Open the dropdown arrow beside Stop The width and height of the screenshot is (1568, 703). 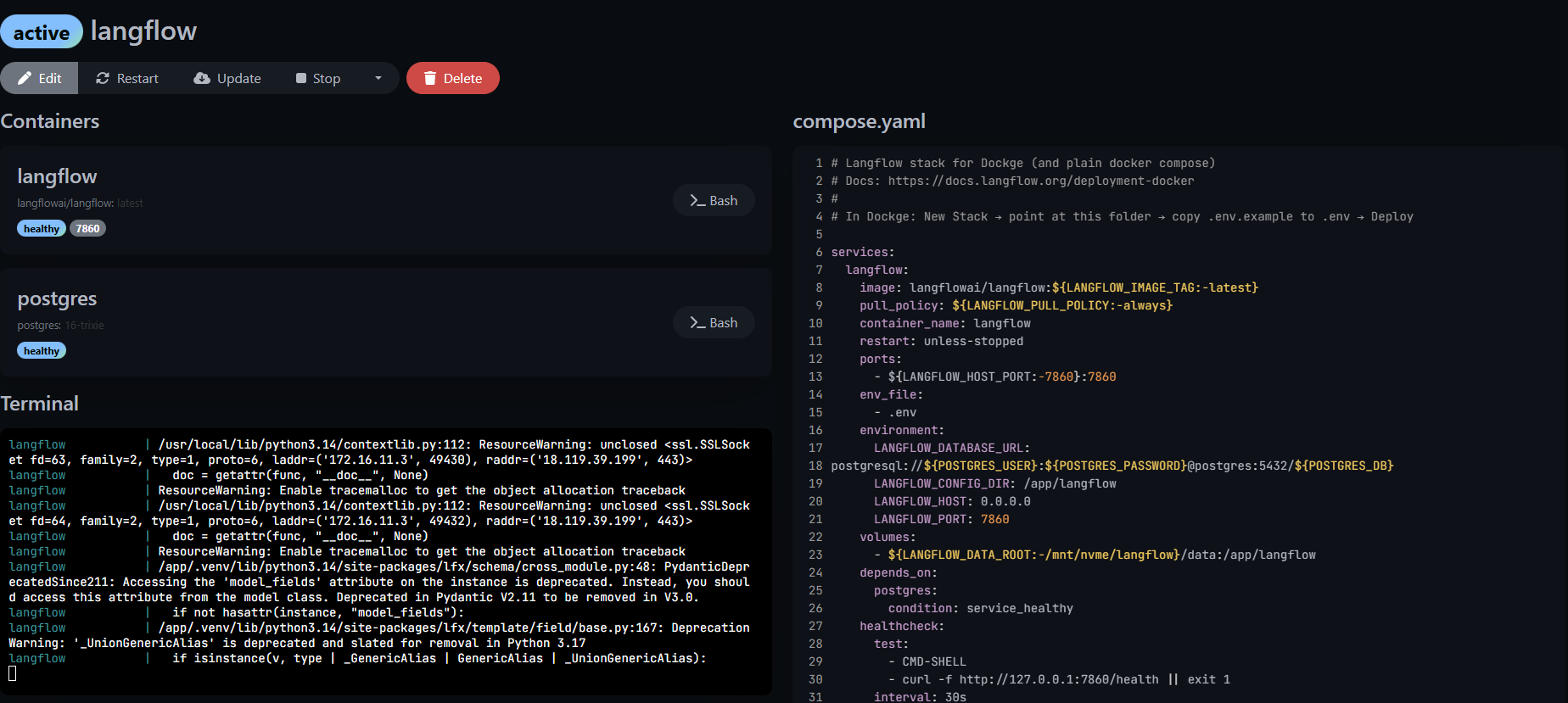378,78
